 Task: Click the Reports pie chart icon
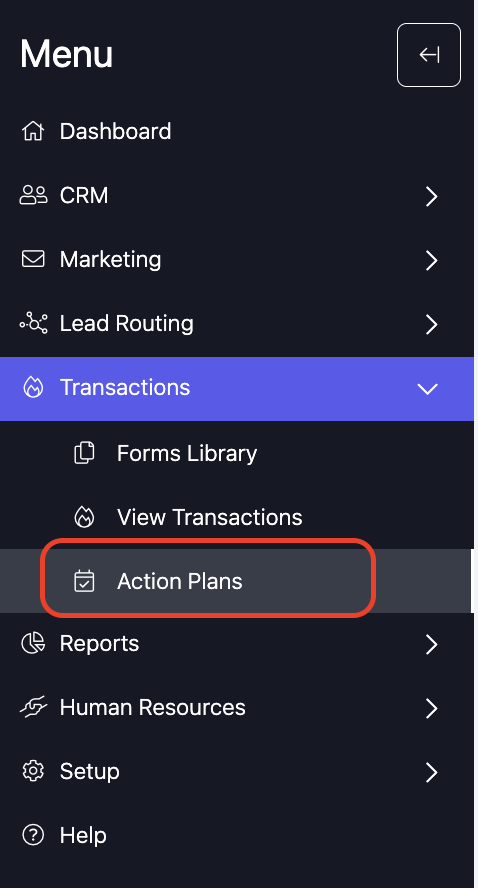coord(33,644)
